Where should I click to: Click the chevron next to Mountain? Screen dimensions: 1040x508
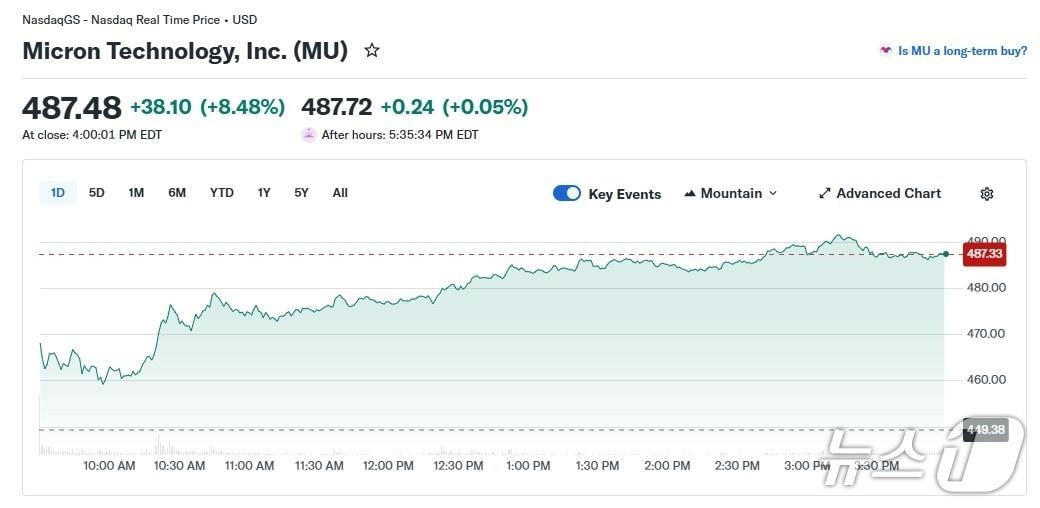click(772, 194)
